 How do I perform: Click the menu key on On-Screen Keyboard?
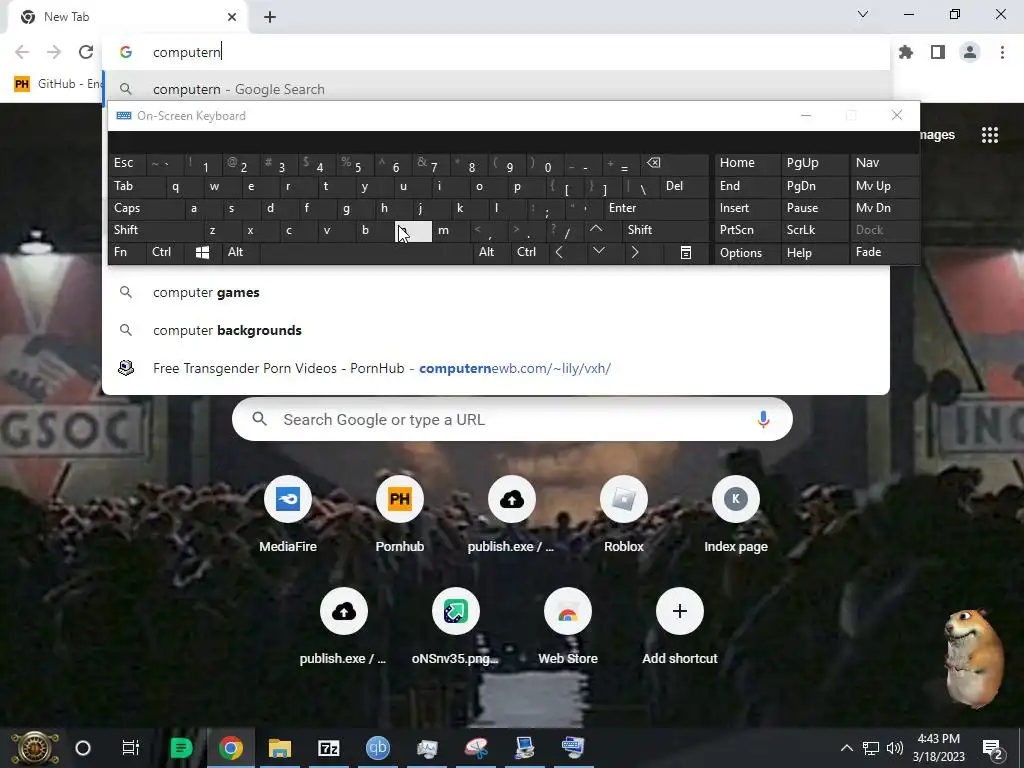[x=686, y=253]
